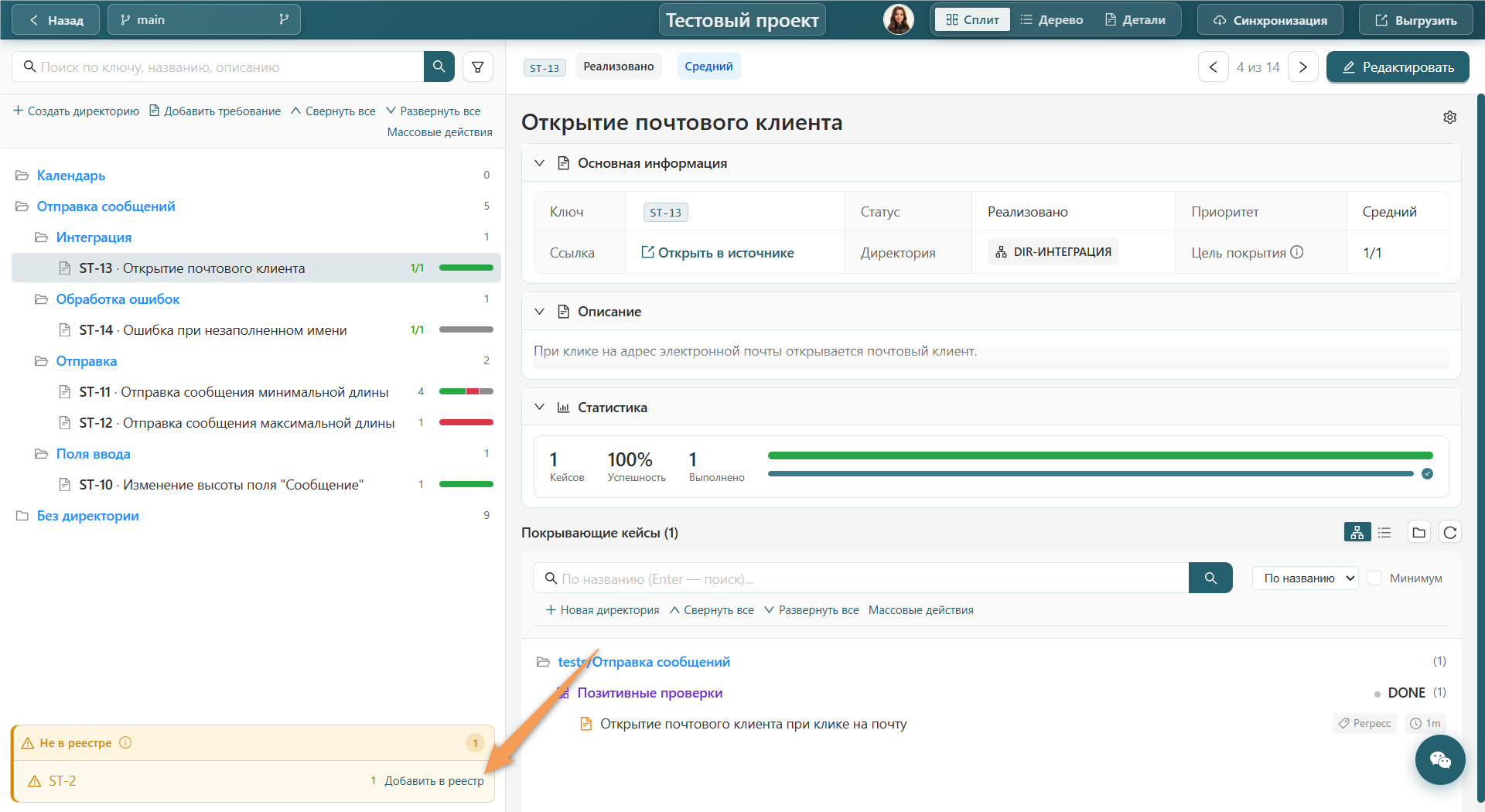
Task: Click info icon next to Цель покрытия
Action: tap(1297, 252)
